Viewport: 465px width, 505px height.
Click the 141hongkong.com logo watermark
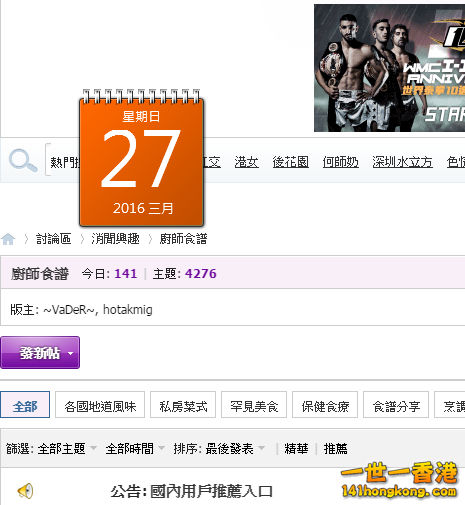(x=399, y=480)
